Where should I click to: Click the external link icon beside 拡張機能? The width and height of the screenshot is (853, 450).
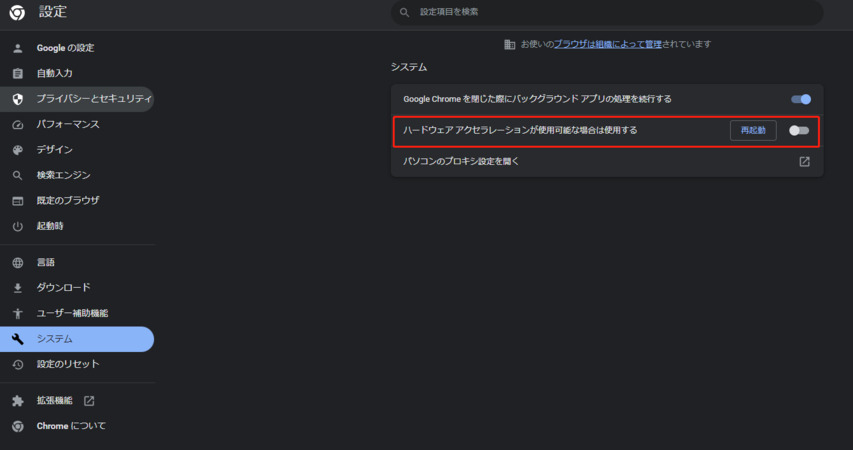pyautogui.click(x=89, y=400)
